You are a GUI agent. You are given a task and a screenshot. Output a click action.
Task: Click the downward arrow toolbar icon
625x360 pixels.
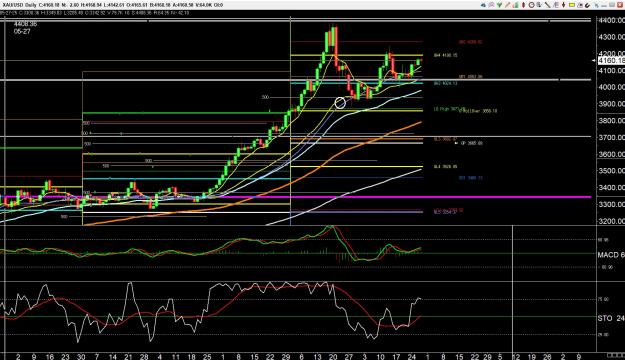[x=564, y=5]
